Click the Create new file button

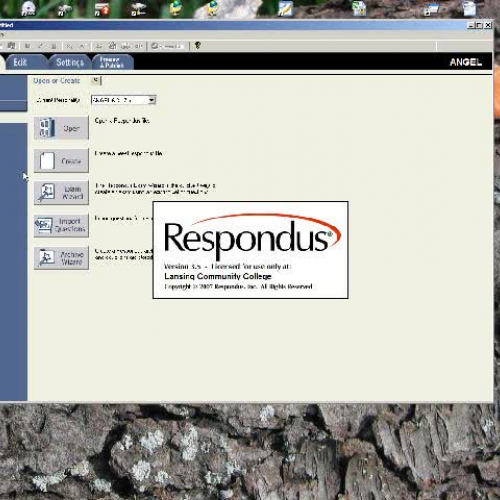[x=61, y=161]
